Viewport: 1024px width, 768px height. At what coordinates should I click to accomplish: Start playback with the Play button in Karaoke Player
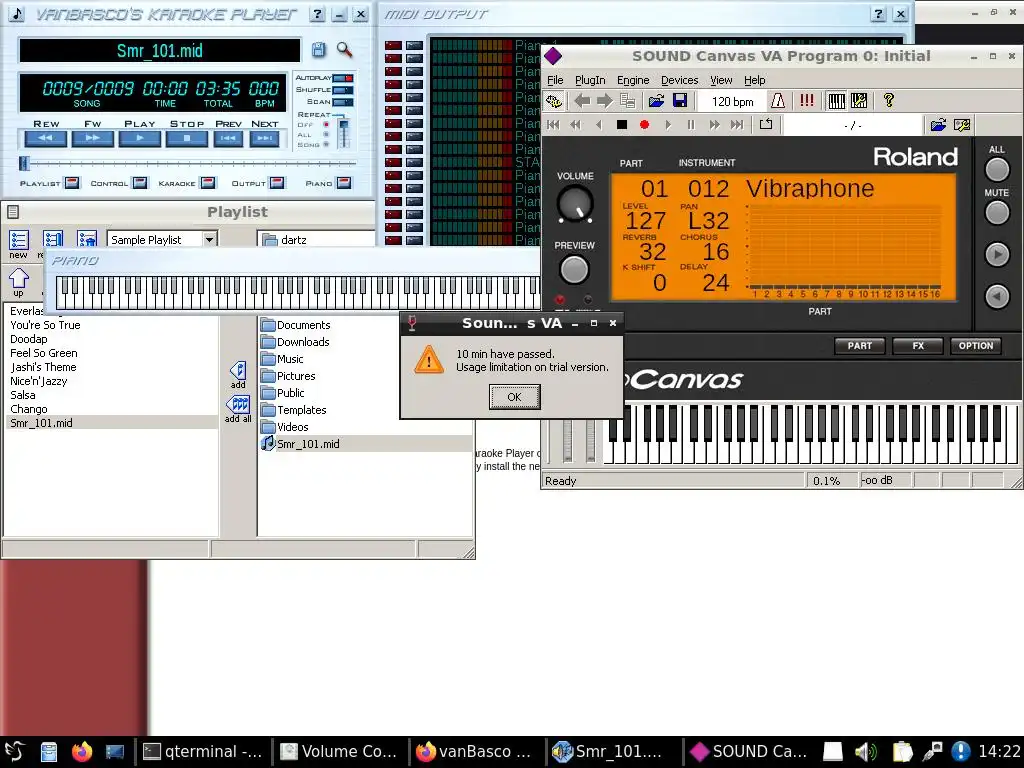click(140, 138)
